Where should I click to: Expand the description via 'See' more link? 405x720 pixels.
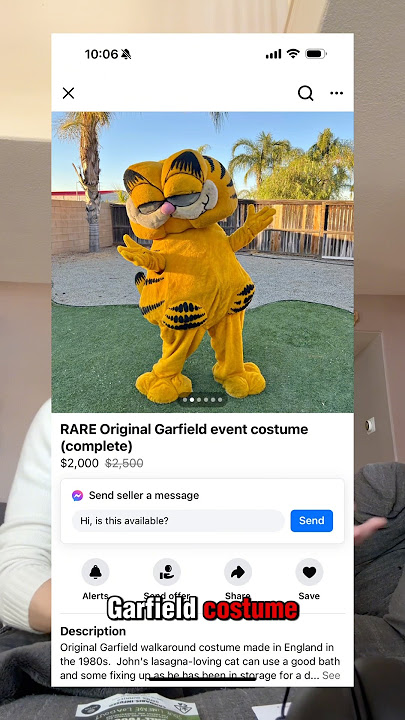coord(331,675)
